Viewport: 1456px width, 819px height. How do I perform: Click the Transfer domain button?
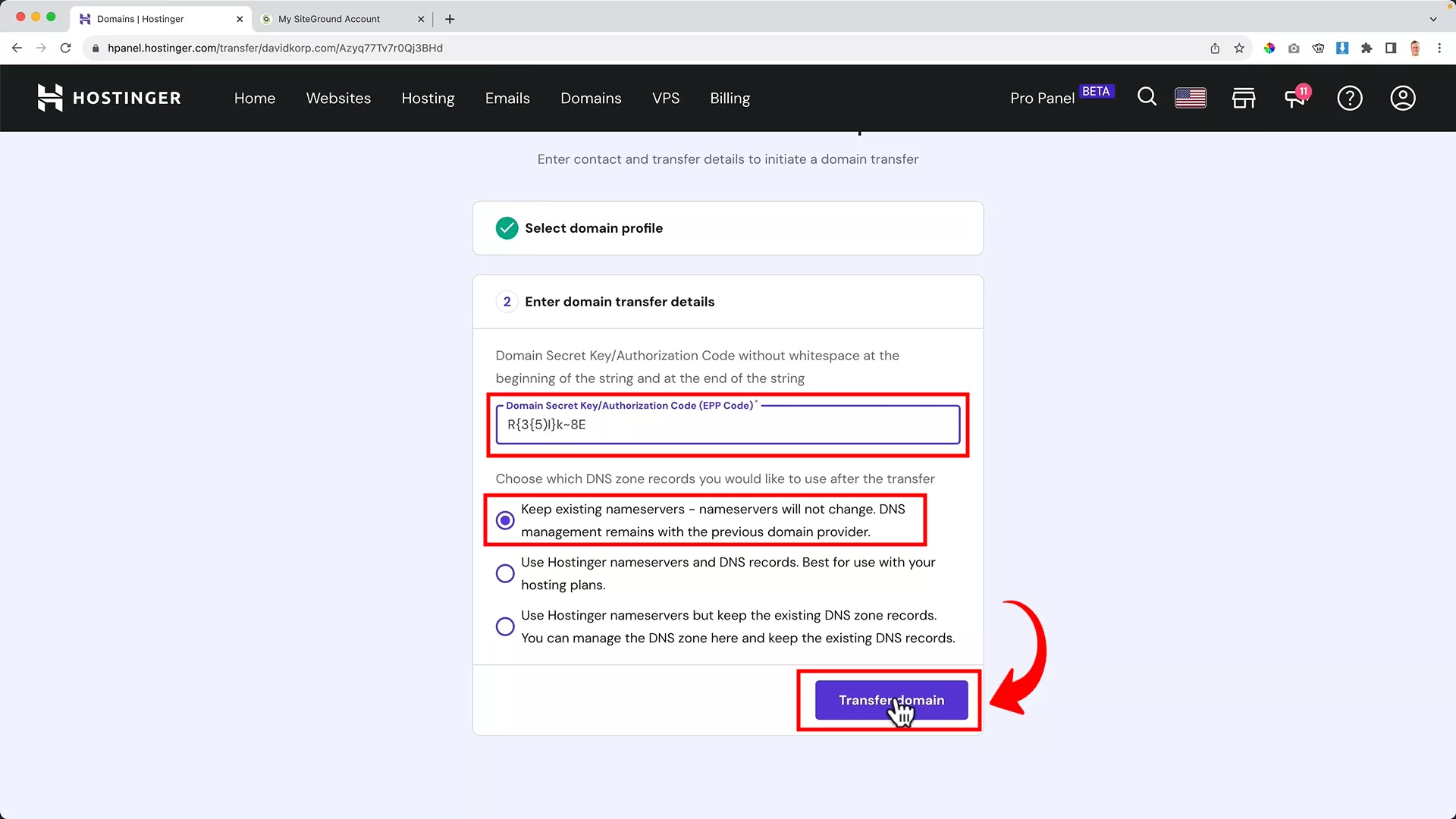[x=891, y=700]
